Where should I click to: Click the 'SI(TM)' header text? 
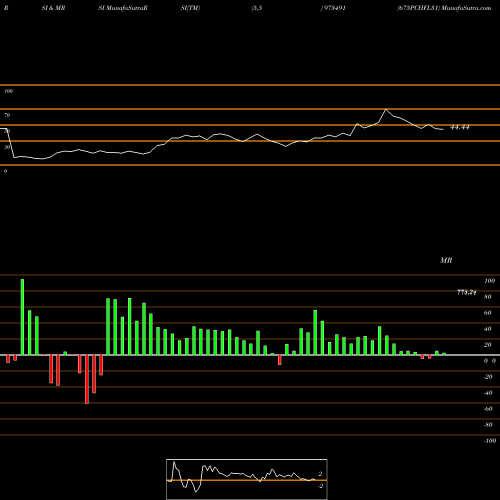pos(190,8)
